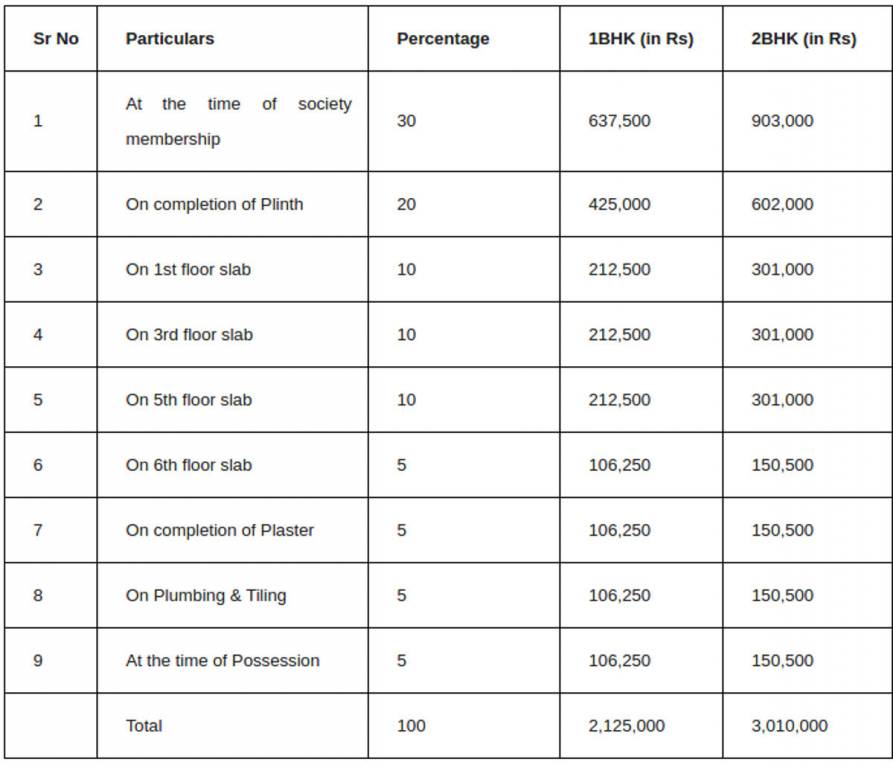Click the 'On Plumbing & Tiling' cell
This screenshot has height=768, width=893.
pyautogui.click(x=232, y=595)
